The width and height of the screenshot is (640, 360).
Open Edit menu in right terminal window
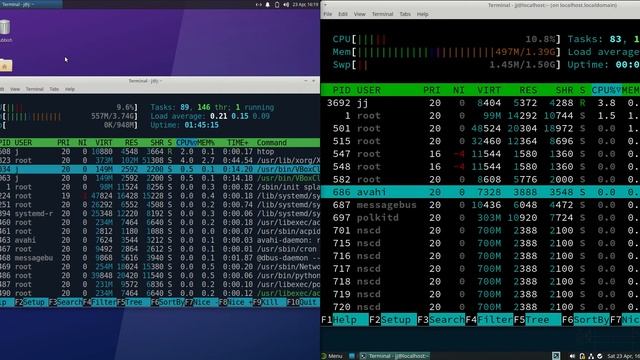343,14
